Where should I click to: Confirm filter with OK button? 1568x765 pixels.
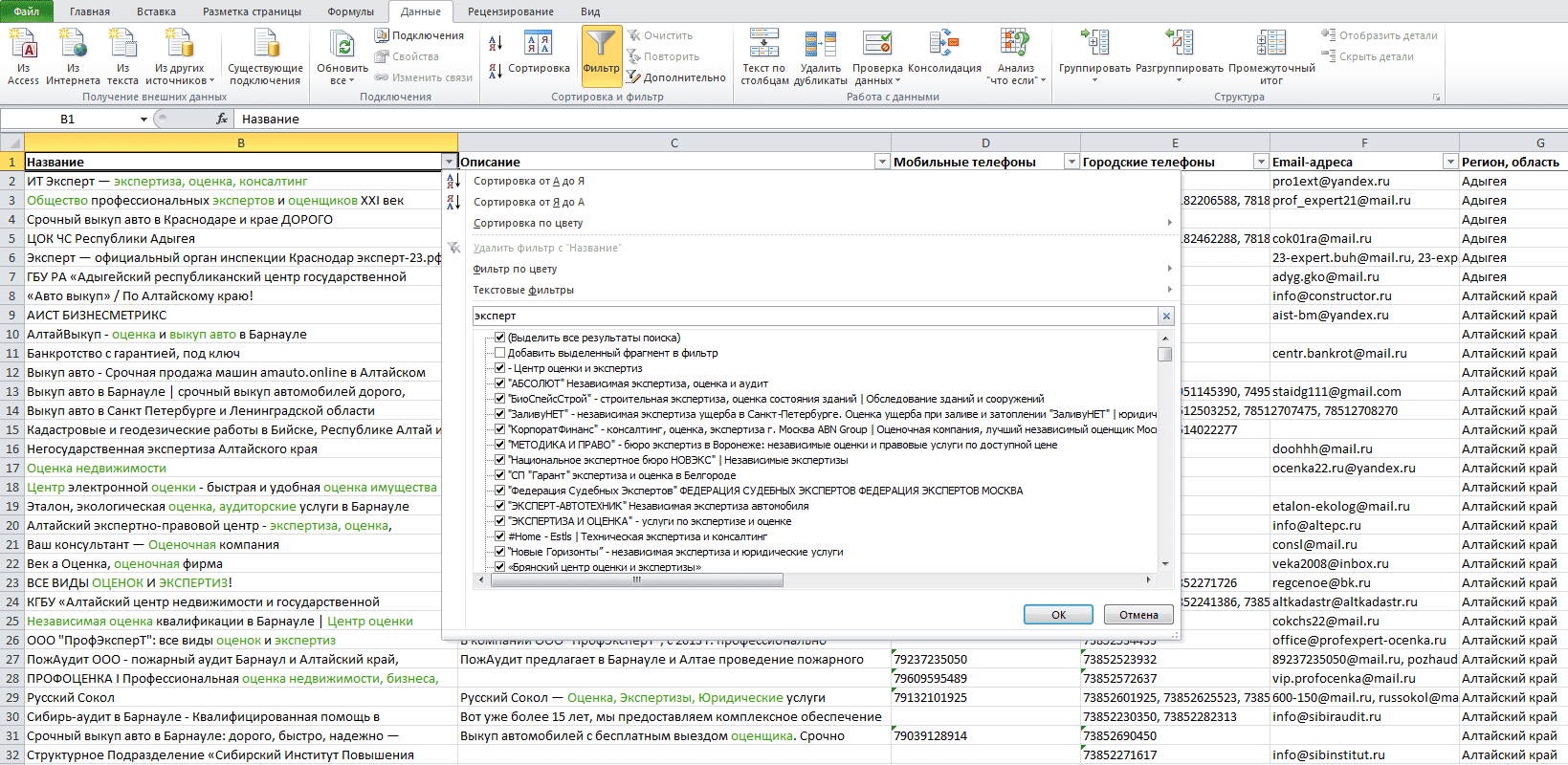tap(1058, 615)
